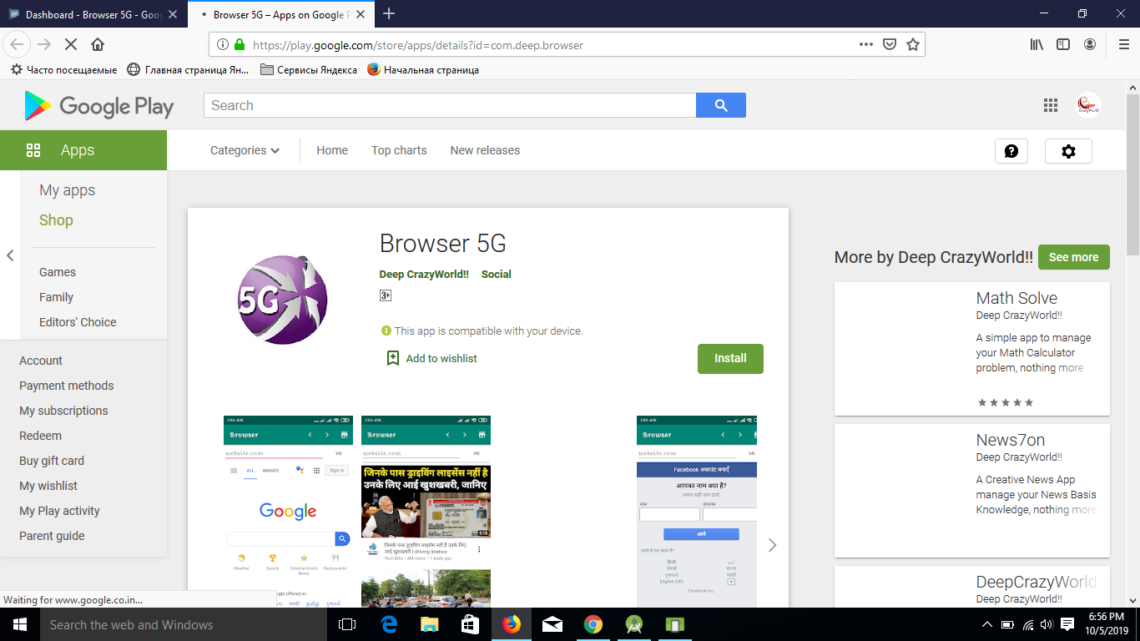Image resolution: width=1140 pixels, height=641 pixels.
Task: Click the content blocking shield icon
Action: (x=889, y=44)
